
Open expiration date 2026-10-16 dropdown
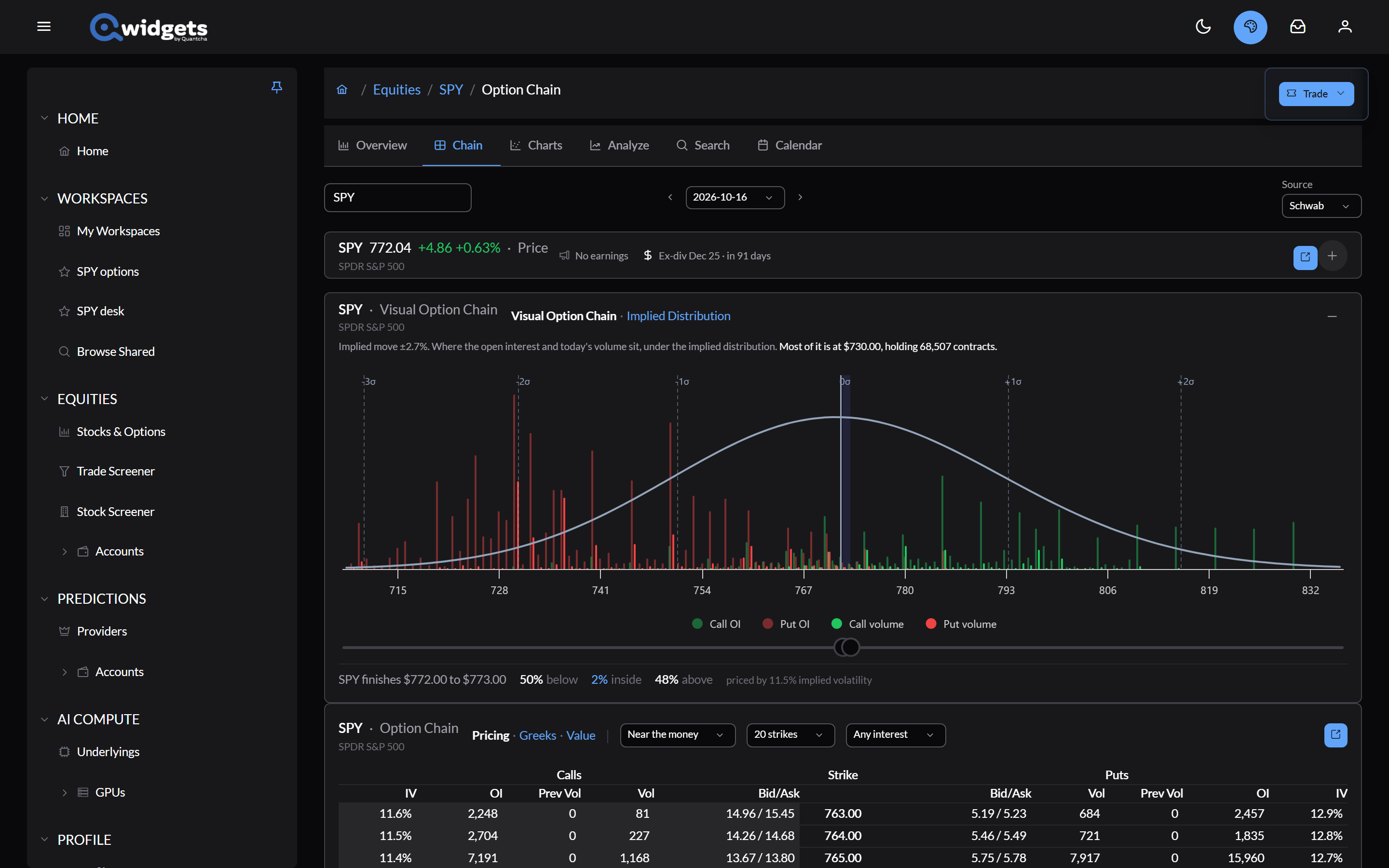coord(735,198)
